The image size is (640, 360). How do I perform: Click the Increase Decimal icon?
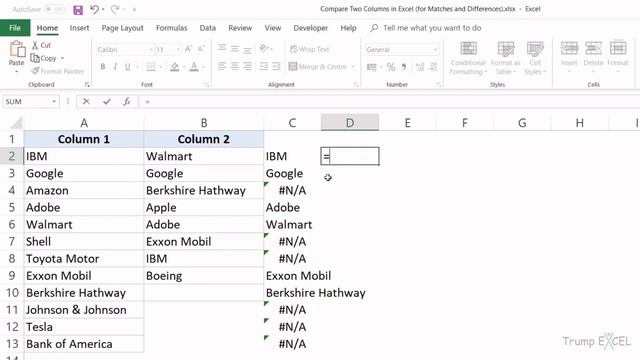pyautogui.click(x=420, y=67)
